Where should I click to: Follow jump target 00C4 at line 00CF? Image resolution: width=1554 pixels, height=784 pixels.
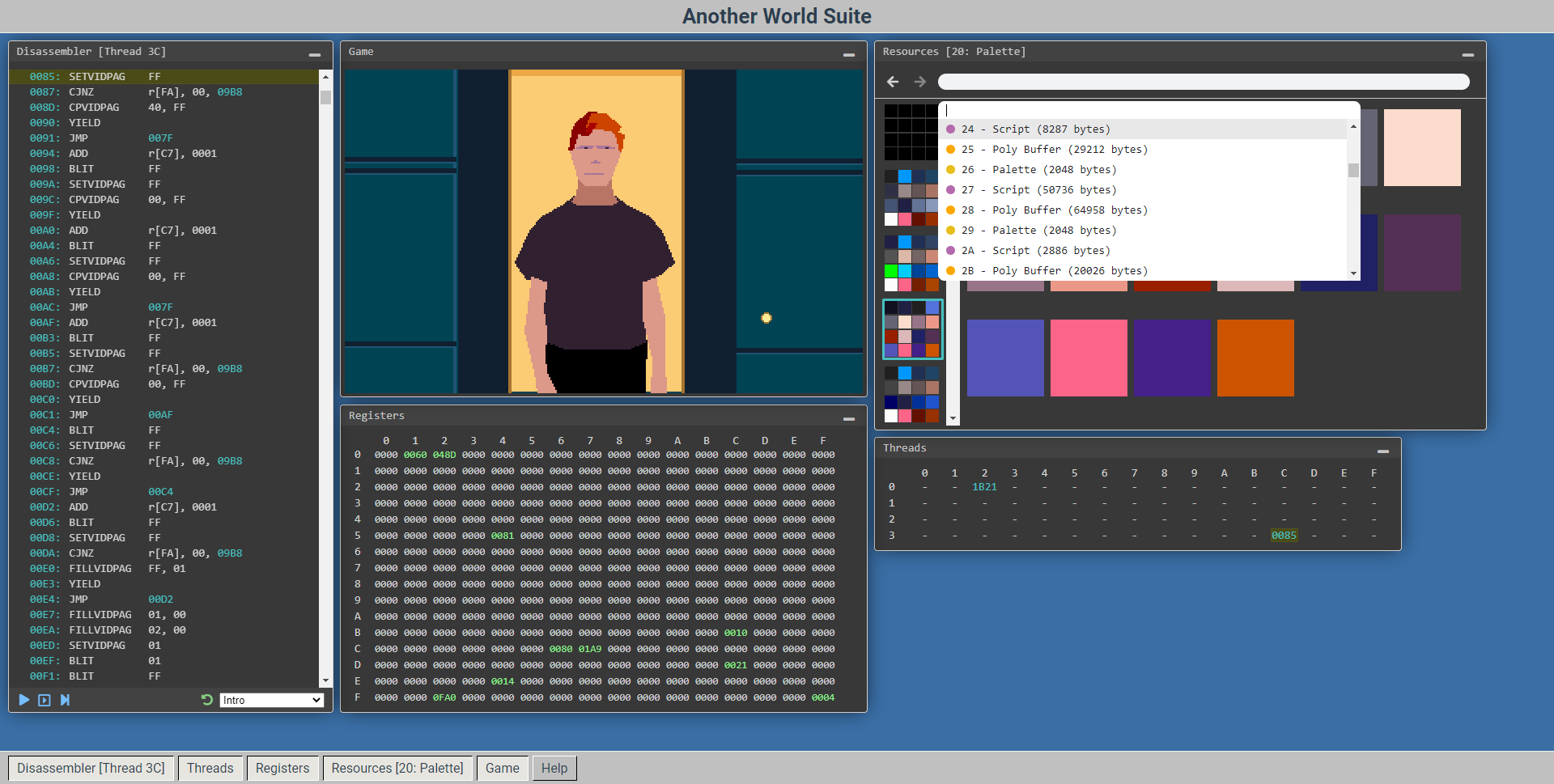(160, 492)
